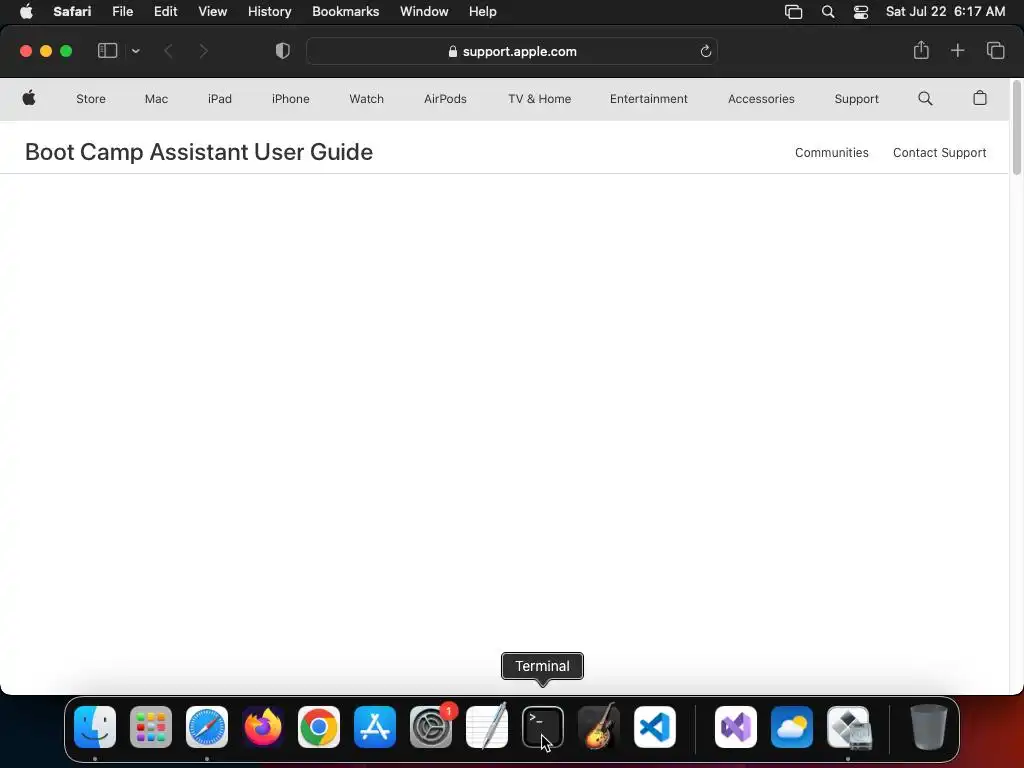Go forward with the forward arrow
1024x768 pixels.
point(203,51)
